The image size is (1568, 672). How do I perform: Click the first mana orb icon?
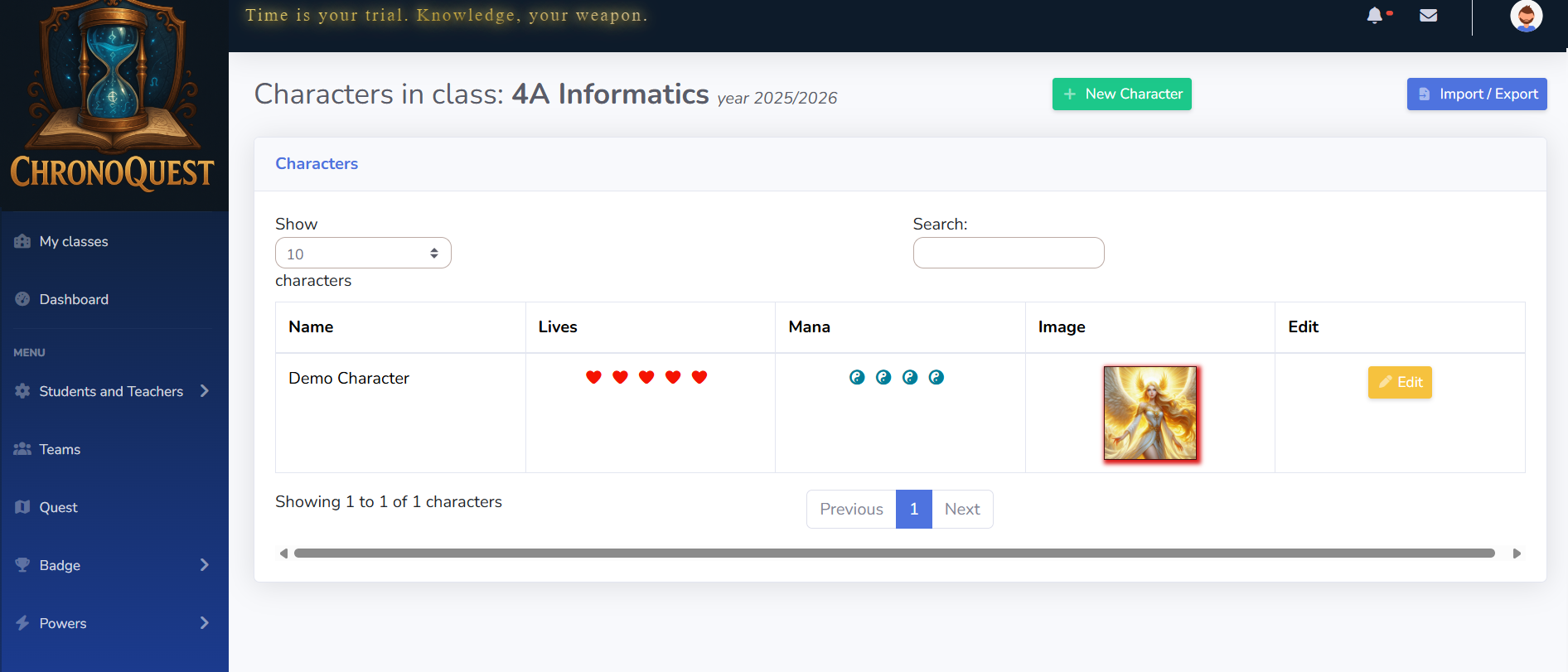pos(857,377)
